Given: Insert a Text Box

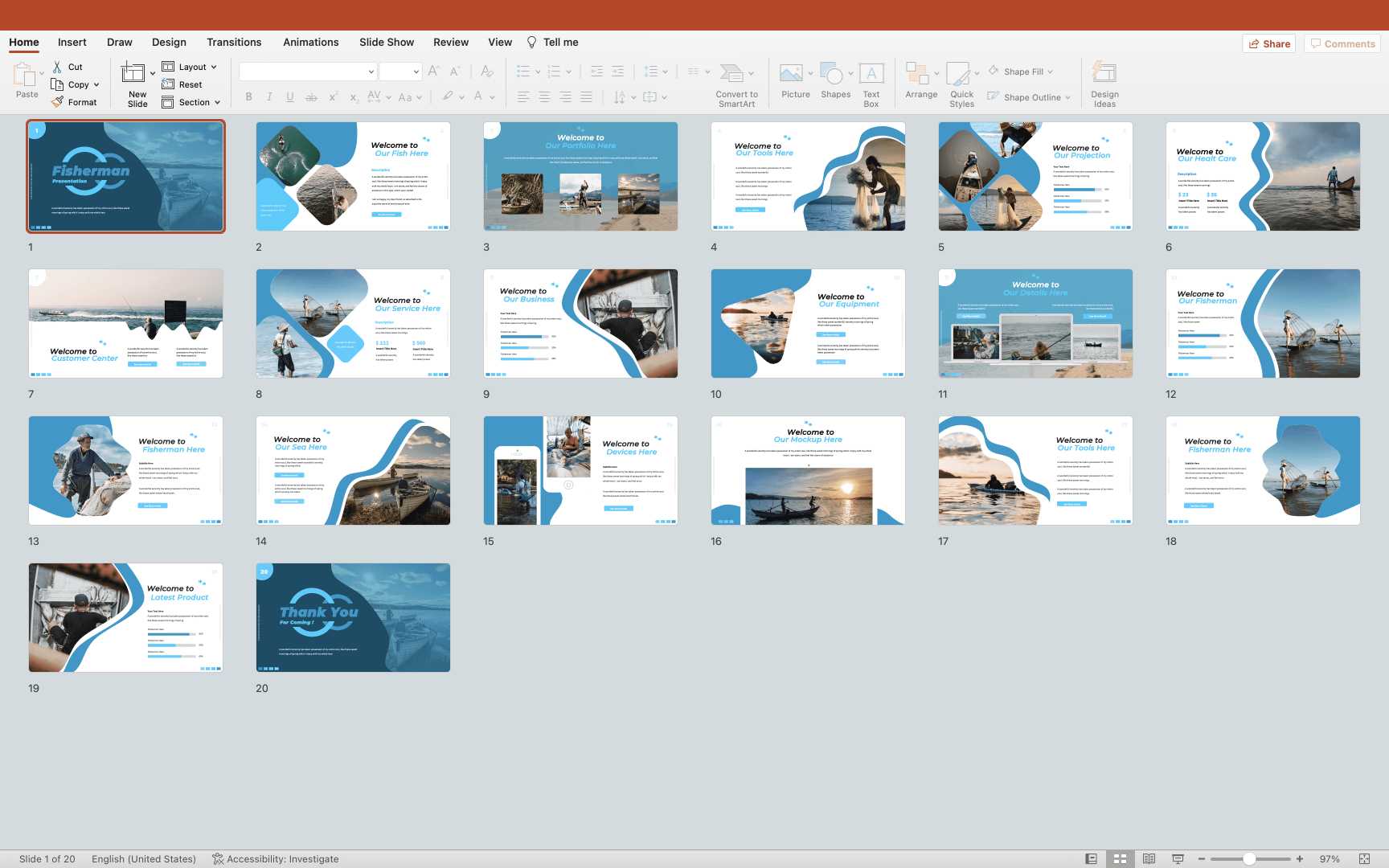Looking at the screenshot, I should [871, 74].
